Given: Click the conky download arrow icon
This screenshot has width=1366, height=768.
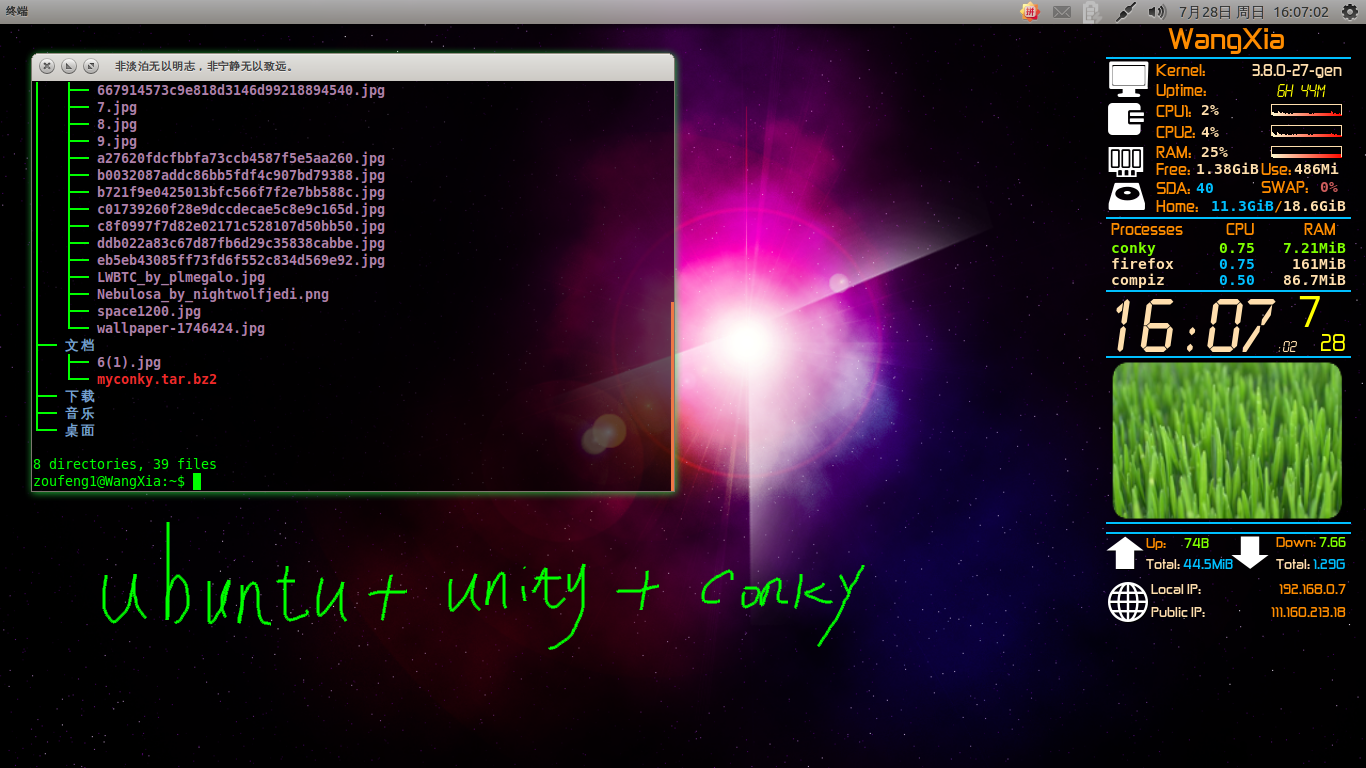Looking at the screenshot, I should pyautogui.click(x=1250, y=552).
